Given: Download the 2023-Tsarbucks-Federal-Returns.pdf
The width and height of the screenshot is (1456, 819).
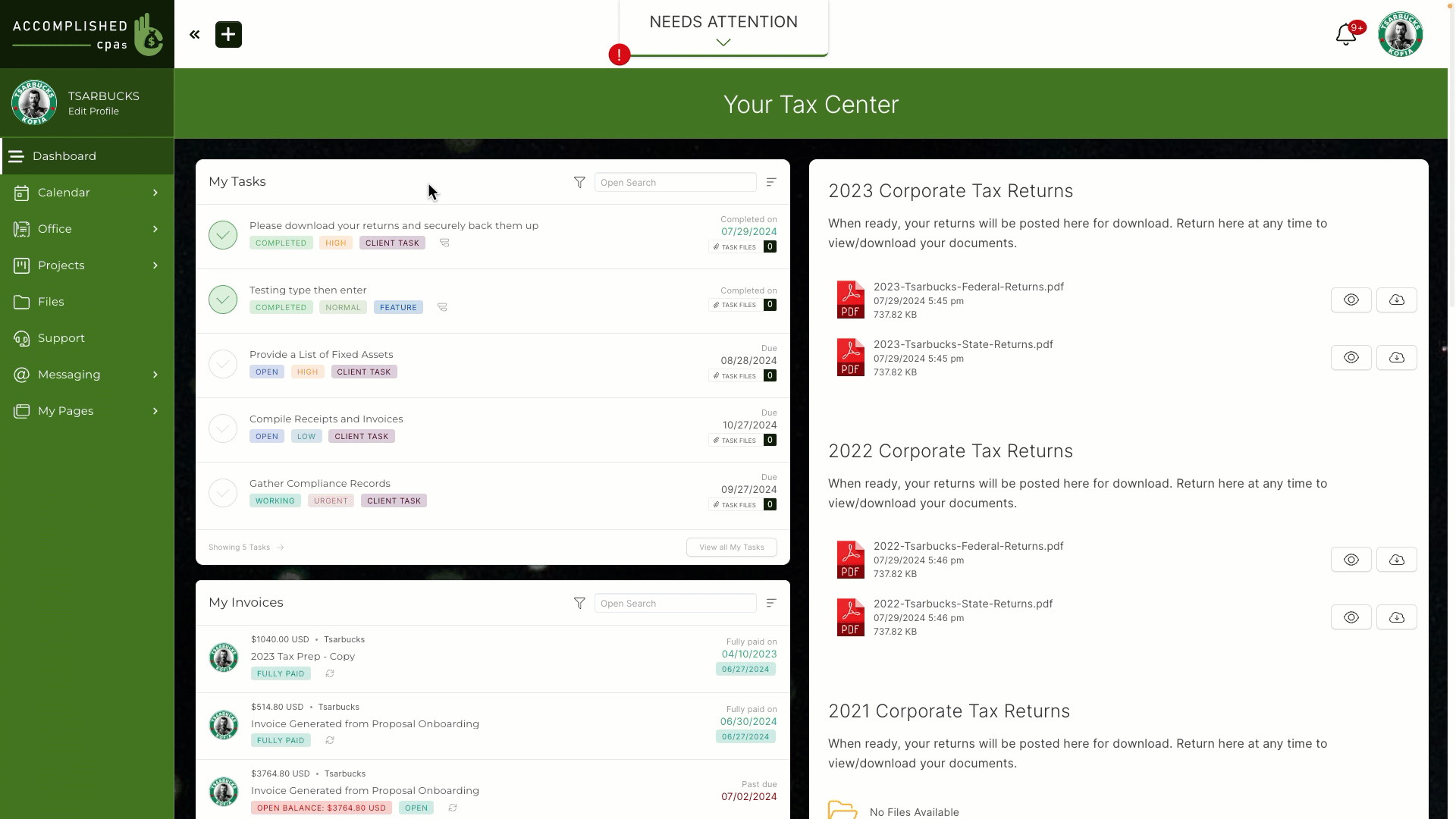Looking at the screenshot, I should (1396, 299).
